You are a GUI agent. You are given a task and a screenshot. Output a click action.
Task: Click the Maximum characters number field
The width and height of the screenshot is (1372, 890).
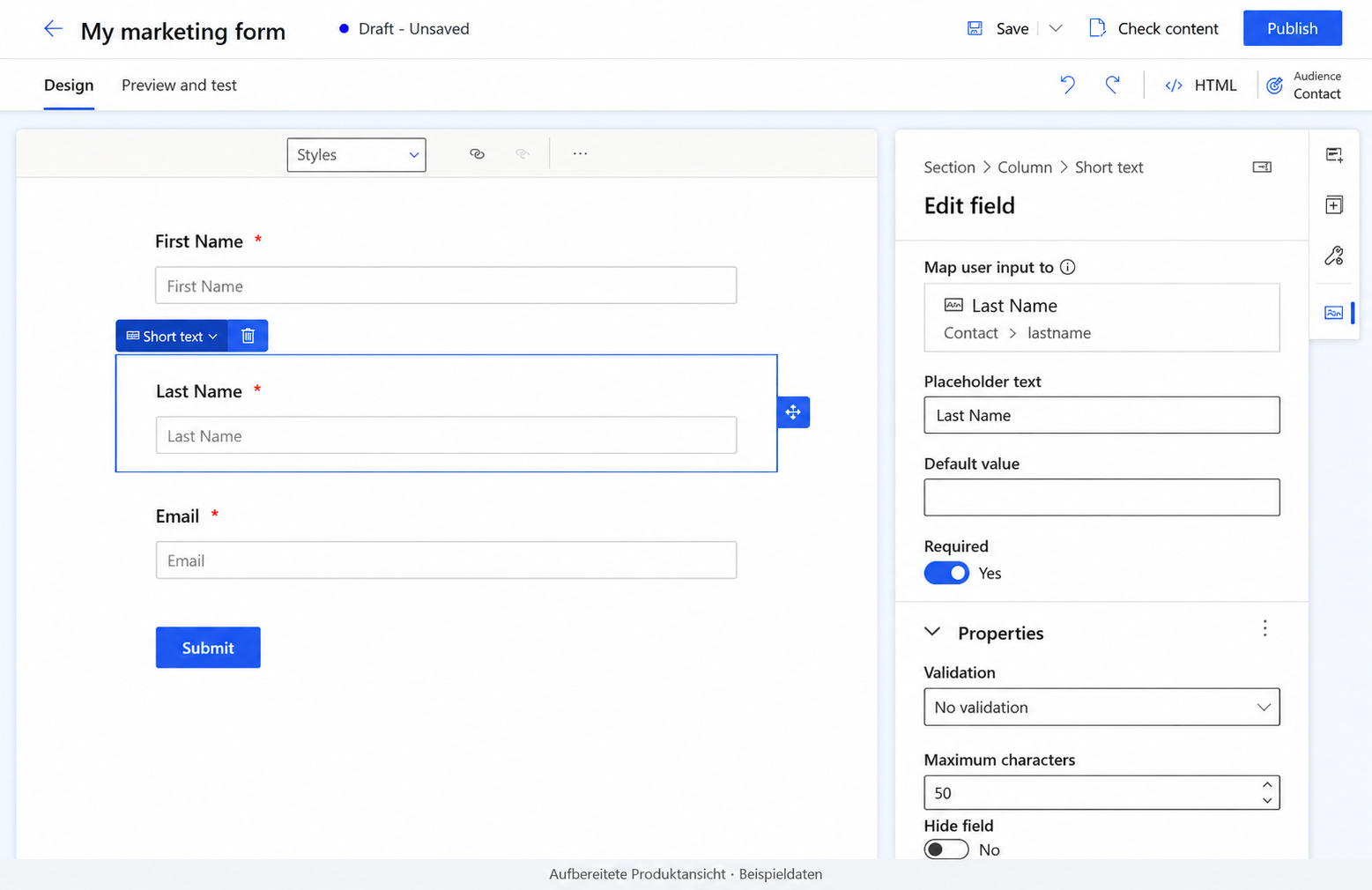[x=1101, y=792]
